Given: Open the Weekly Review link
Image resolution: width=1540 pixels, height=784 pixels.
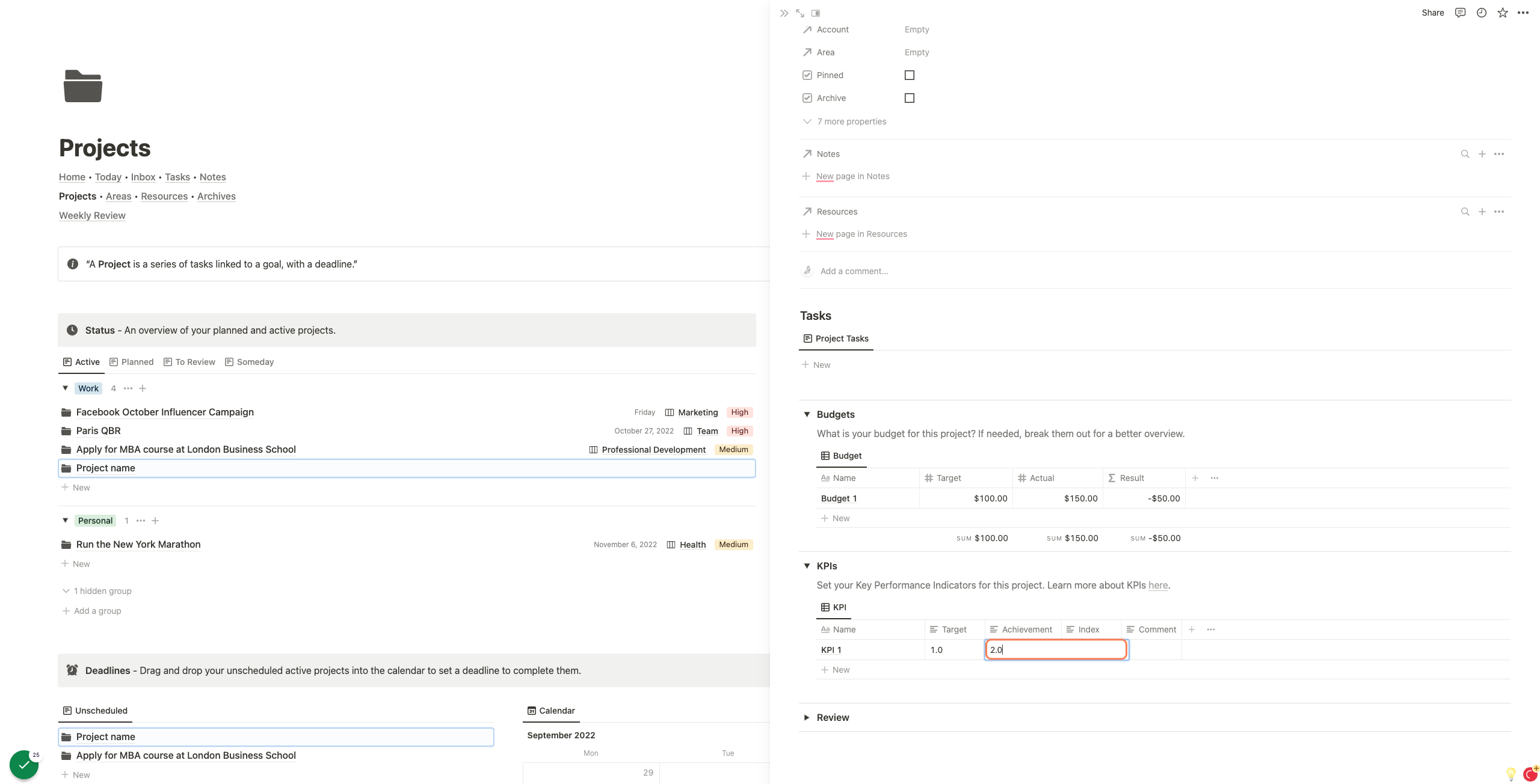Looking at the screenshot, I should tap(92, 215).
